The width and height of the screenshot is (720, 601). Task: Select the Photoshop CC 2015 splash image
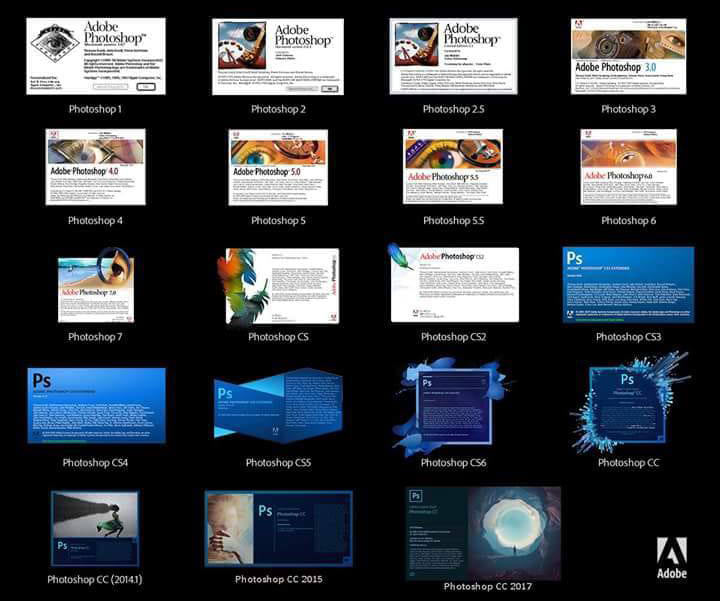pos(279,528)
